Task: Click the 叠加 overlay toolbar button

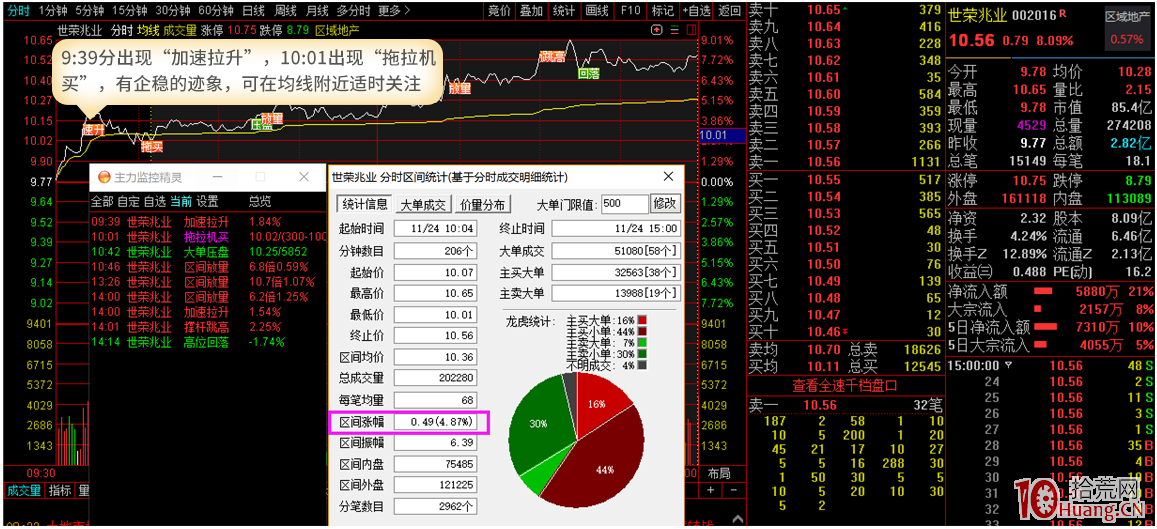Action: (531, 10)
